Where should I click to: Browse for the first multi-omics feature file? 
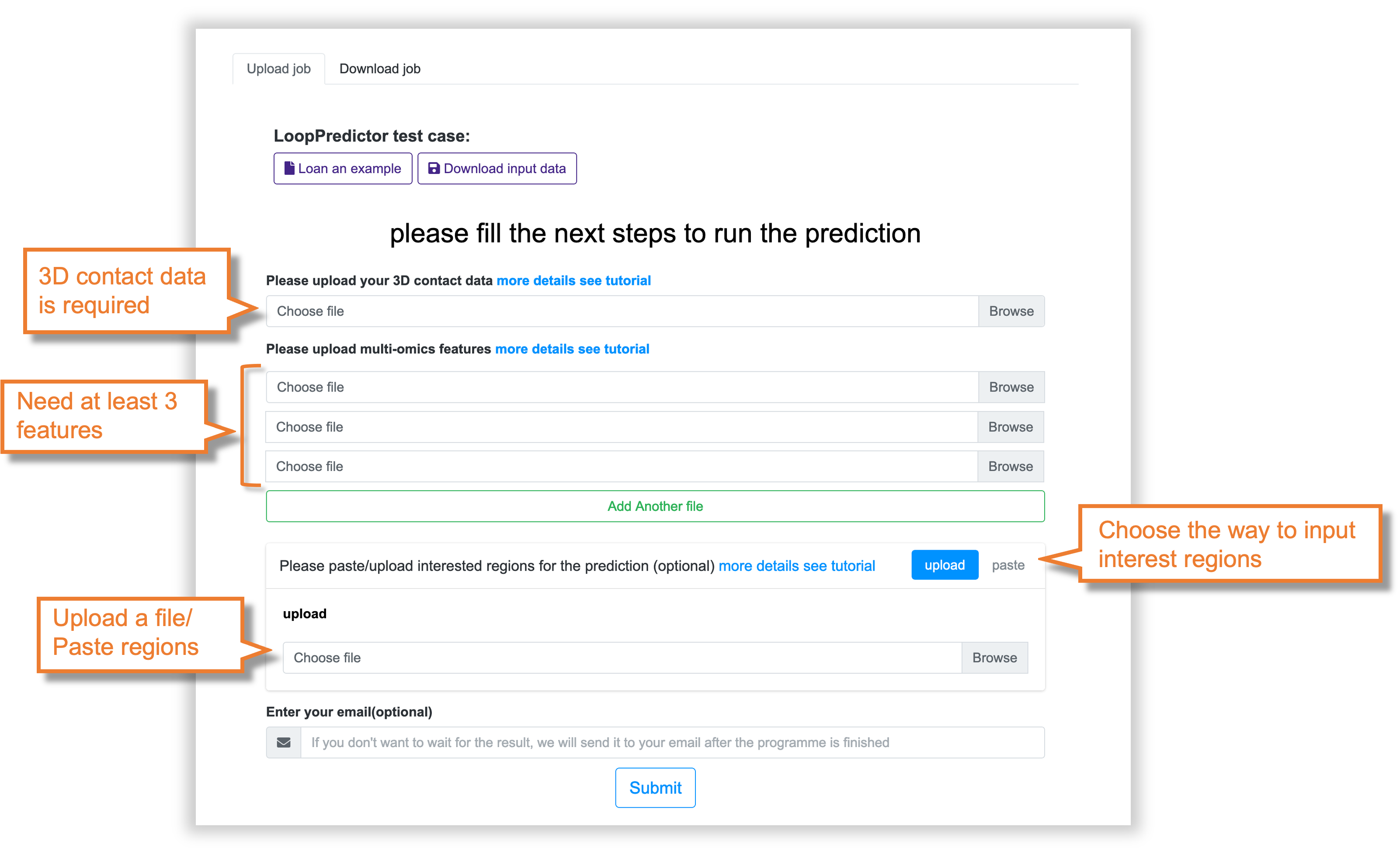(x=1011, y=387)
